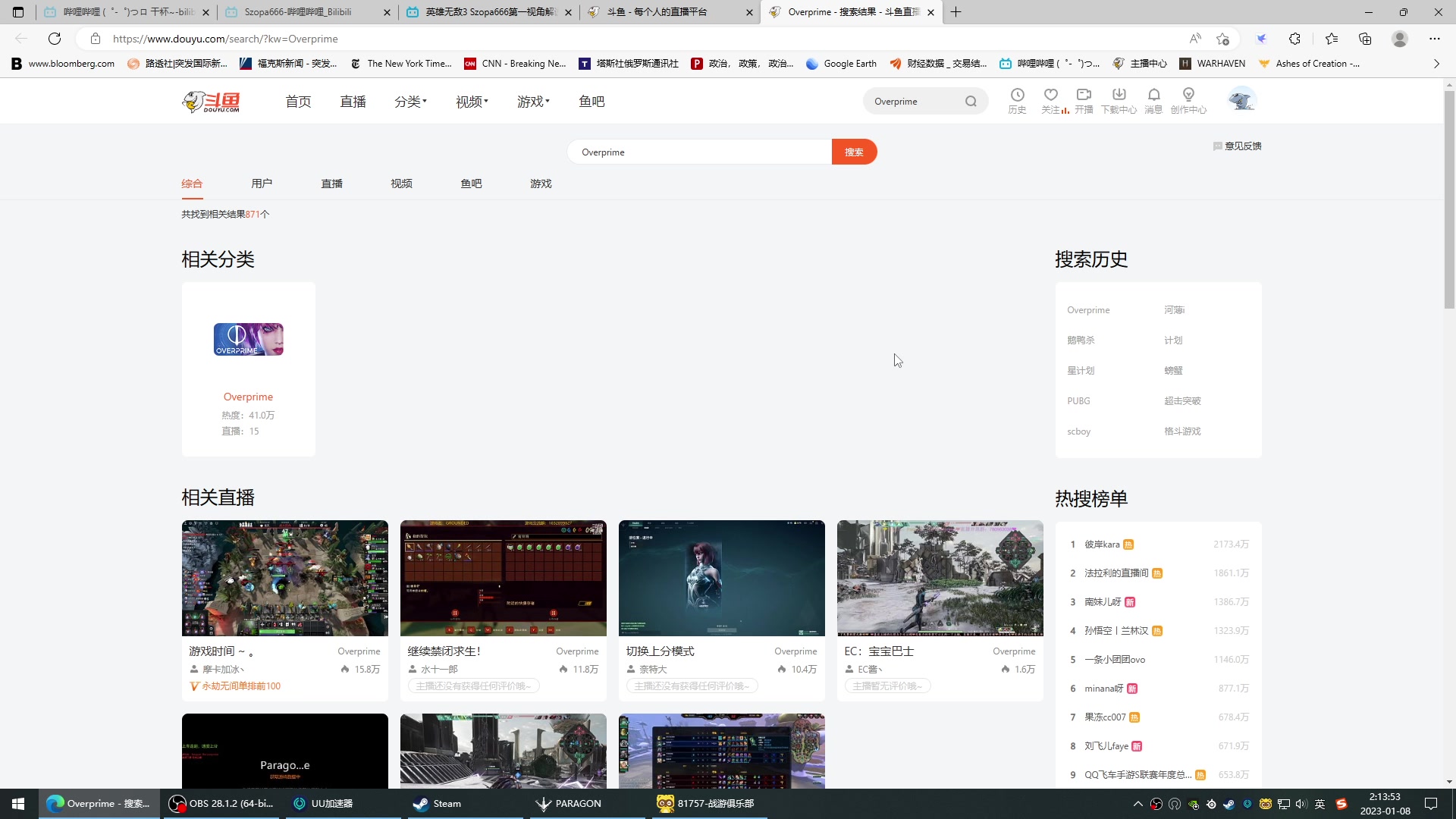1456x819 pixels.
Task: Show hidden system tray icons
Action: pos(1137,804)
